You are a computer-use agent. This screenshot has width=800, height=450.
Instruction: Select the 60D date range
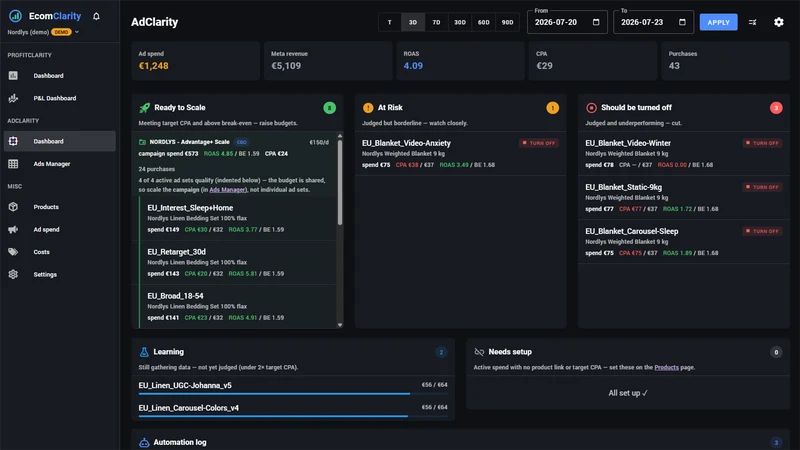pos(483,22)
